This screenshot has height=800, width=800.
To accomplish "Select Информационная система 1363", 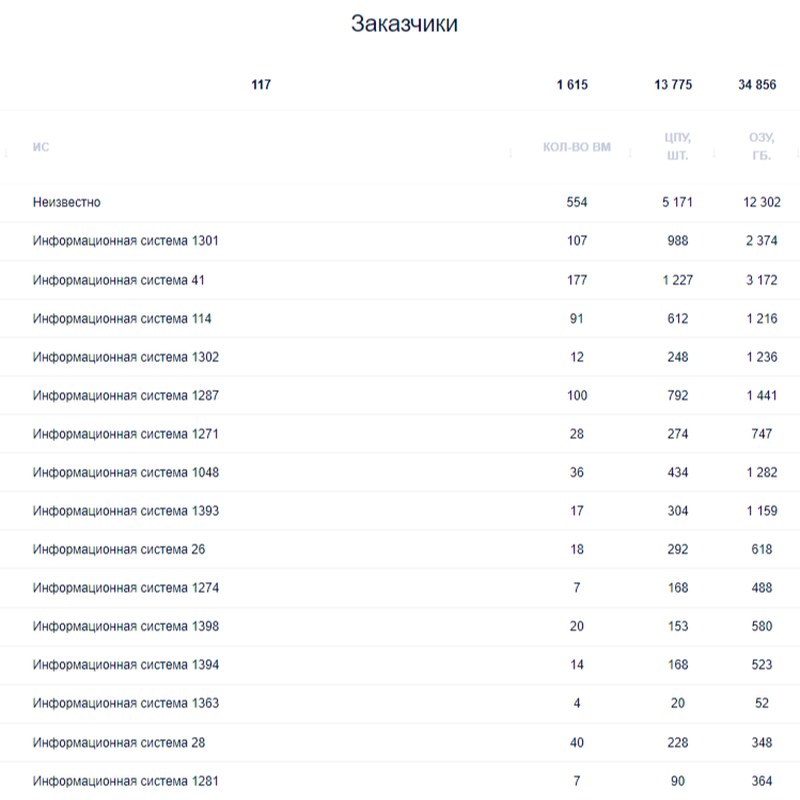I will pyautogui.click(x=126, y=703).
